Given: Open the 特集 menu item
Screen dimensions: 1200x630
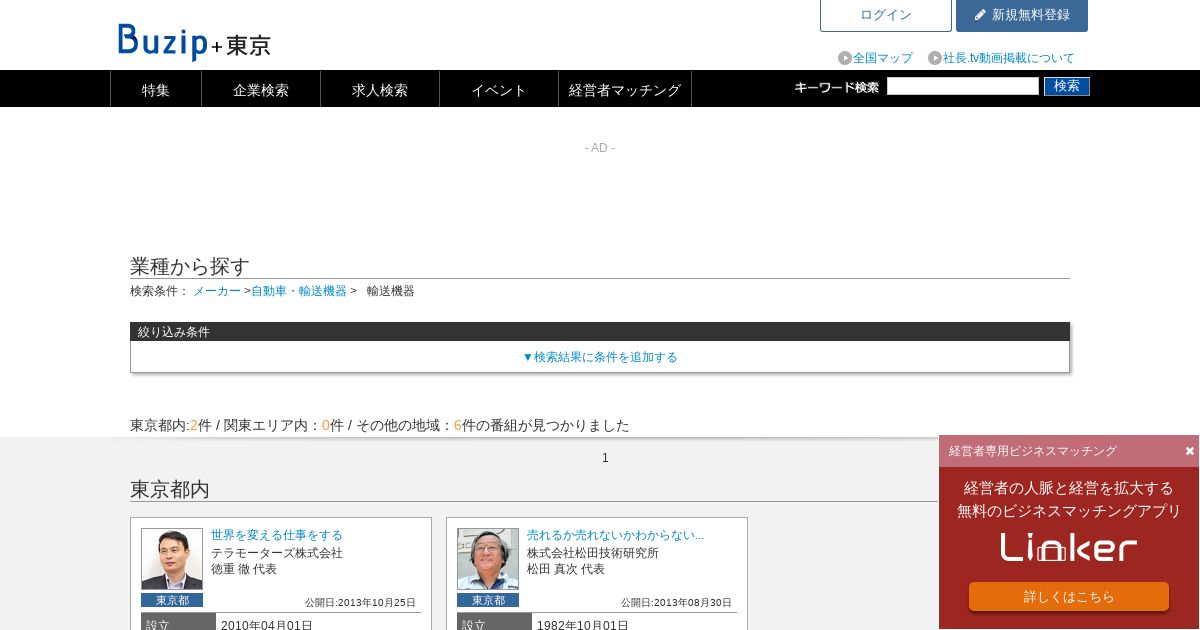Looking at the screenshot, I should tap(156, 89).
